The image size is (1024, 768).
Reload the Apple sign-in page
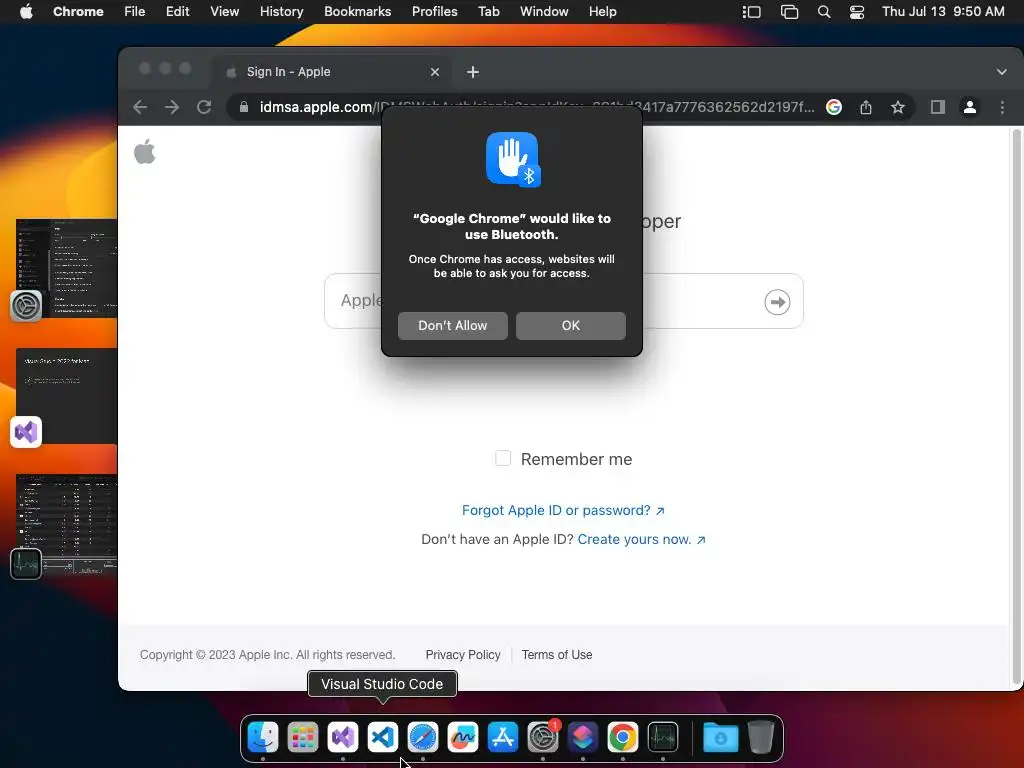click(x=204, y=107)
